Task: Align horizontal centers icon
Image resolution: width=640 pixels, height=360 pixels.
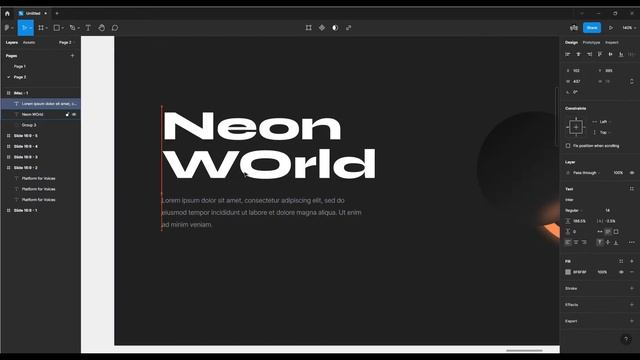Action: coord(578,54)
